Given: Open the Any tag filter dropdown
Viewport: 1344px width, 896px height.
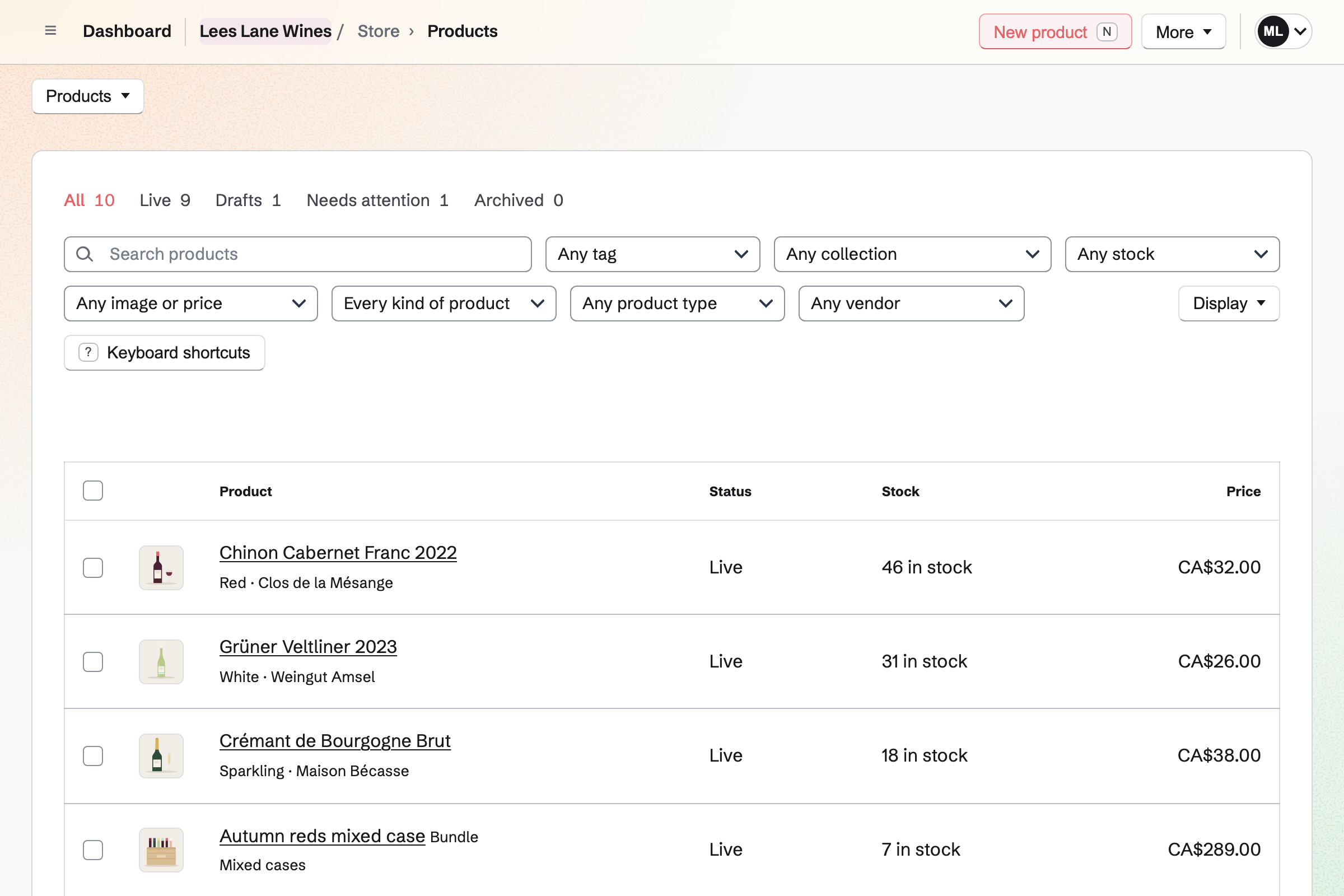Looking at the screenshot, I should (x=652, y=254).
